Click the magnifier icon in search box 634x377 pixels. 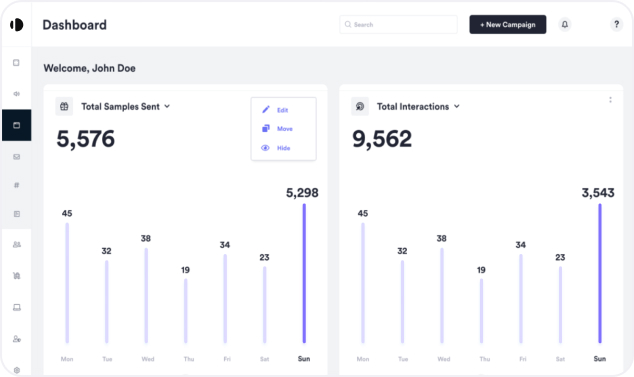(x=348, y=24)
